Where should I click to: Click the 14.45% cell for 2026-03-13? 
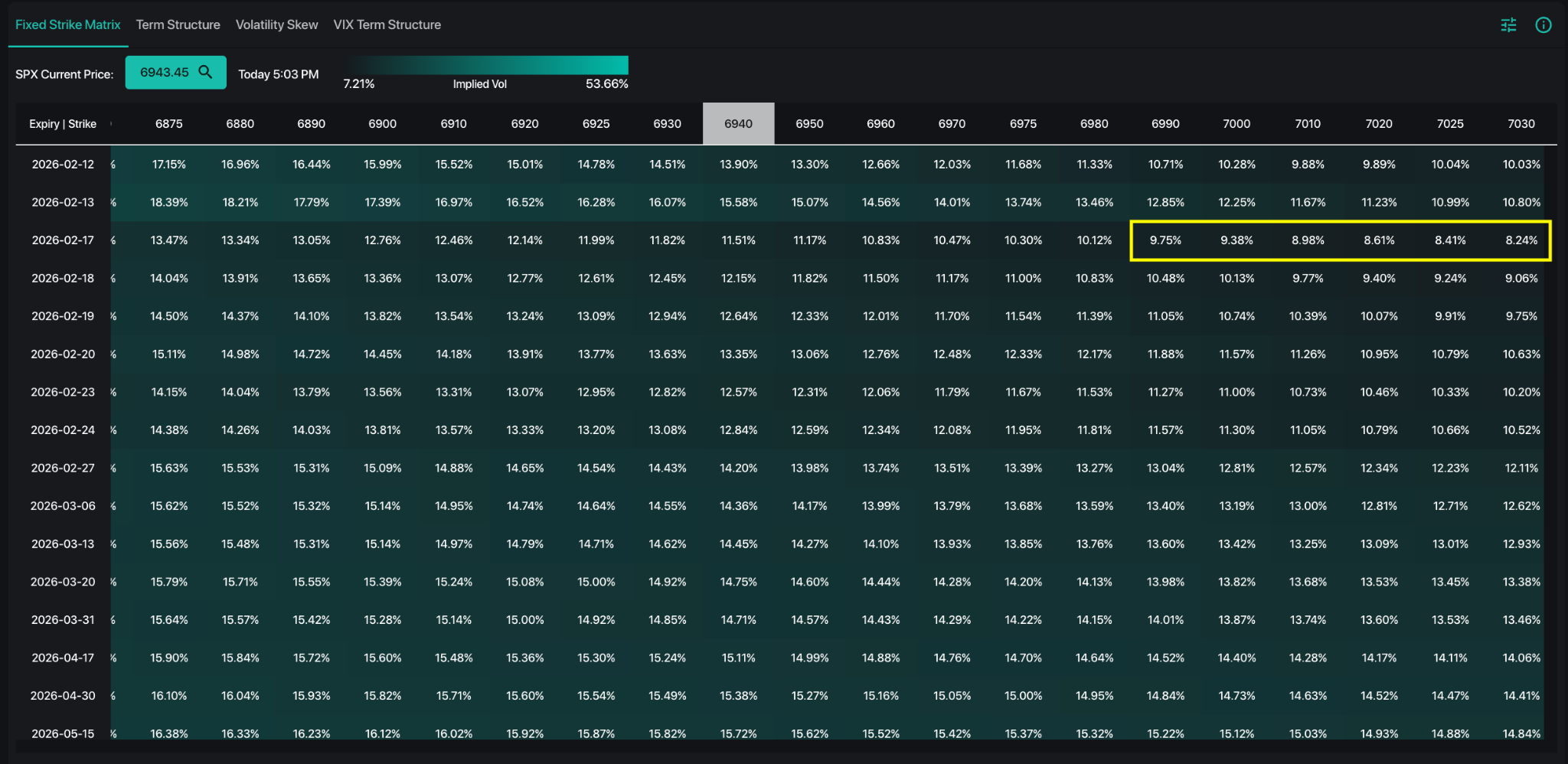pyautogui.click(x=738, y=544)
